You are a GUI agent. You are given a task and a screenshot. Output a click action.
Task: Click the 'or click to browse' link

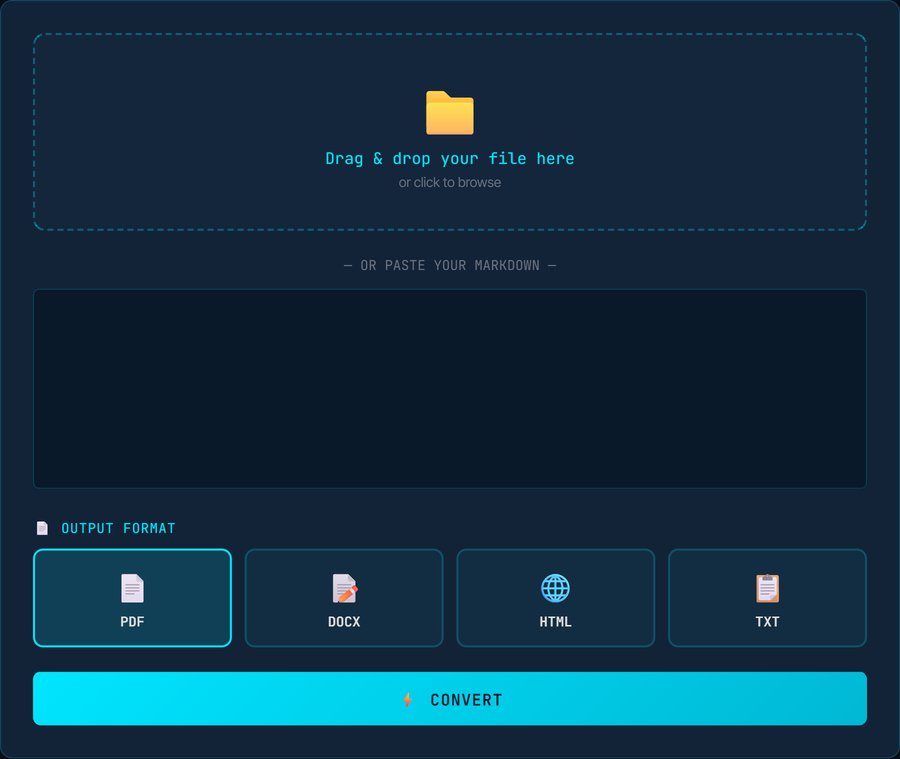coord(449,183)
